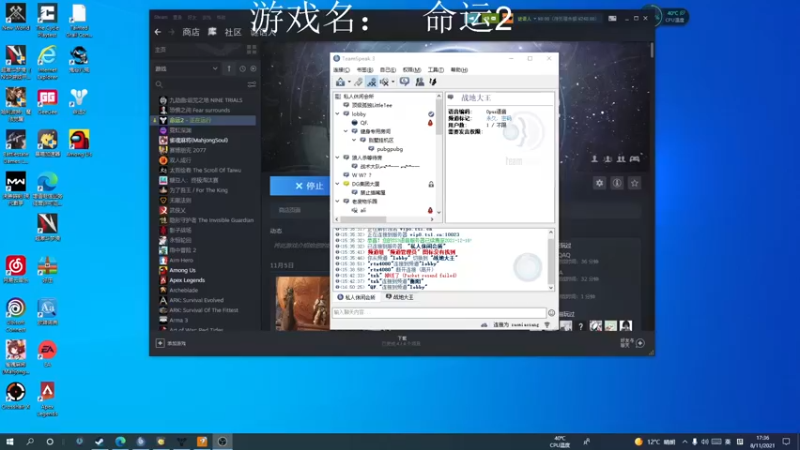This screenshot has width=800, height=450.
Task: Open advanced filter sliders icon in Steam library
Action: click(252, 84)
